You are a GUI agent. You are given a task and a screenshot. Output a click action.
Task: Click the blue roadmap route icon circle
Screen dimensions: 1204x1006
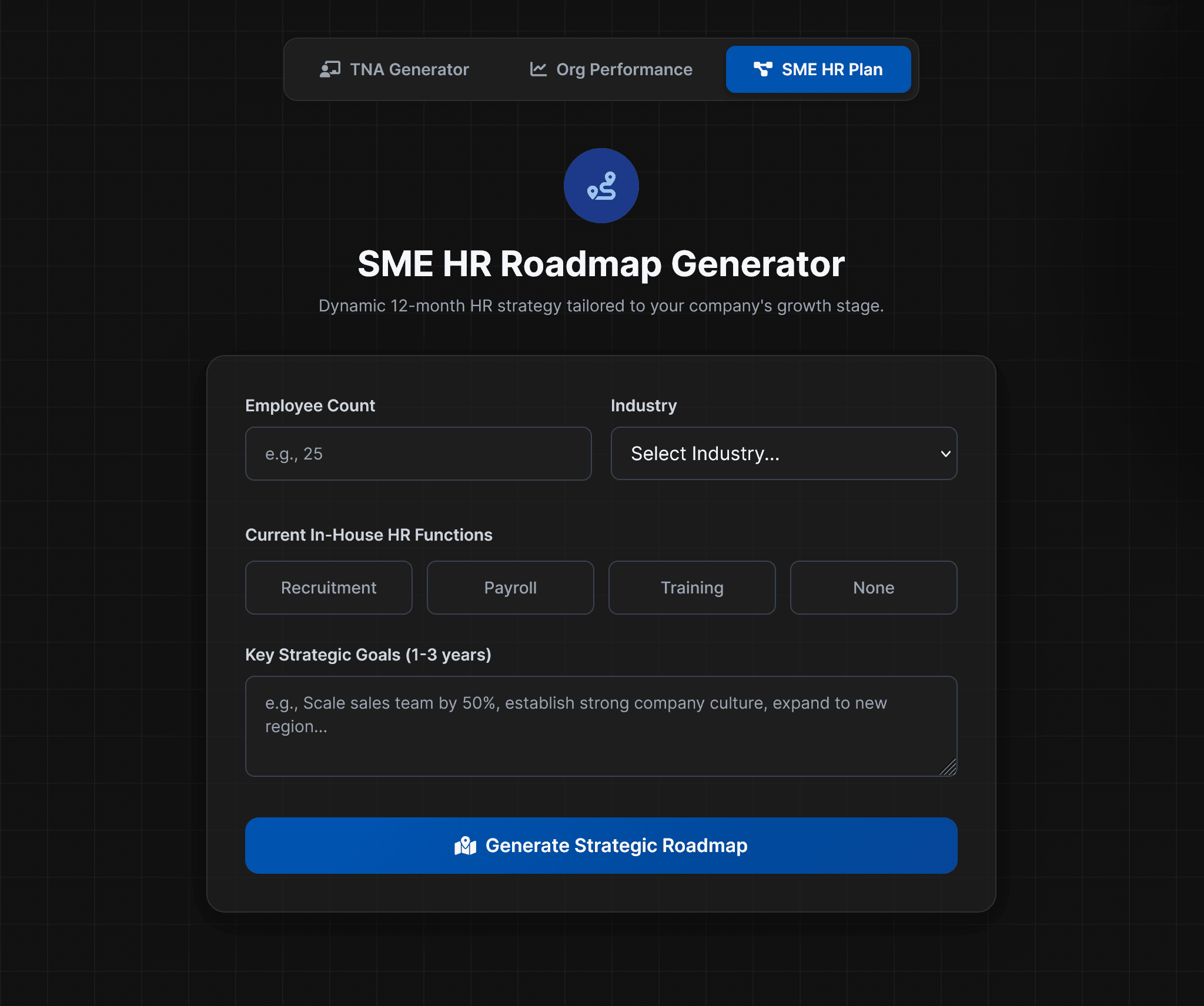tap(601, 186)
